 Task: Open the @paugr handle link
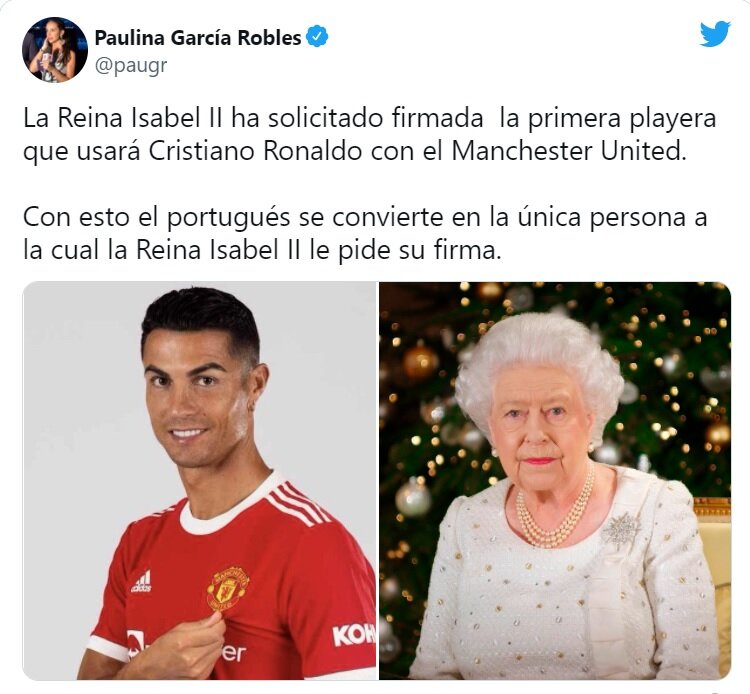tap(131, 65)
